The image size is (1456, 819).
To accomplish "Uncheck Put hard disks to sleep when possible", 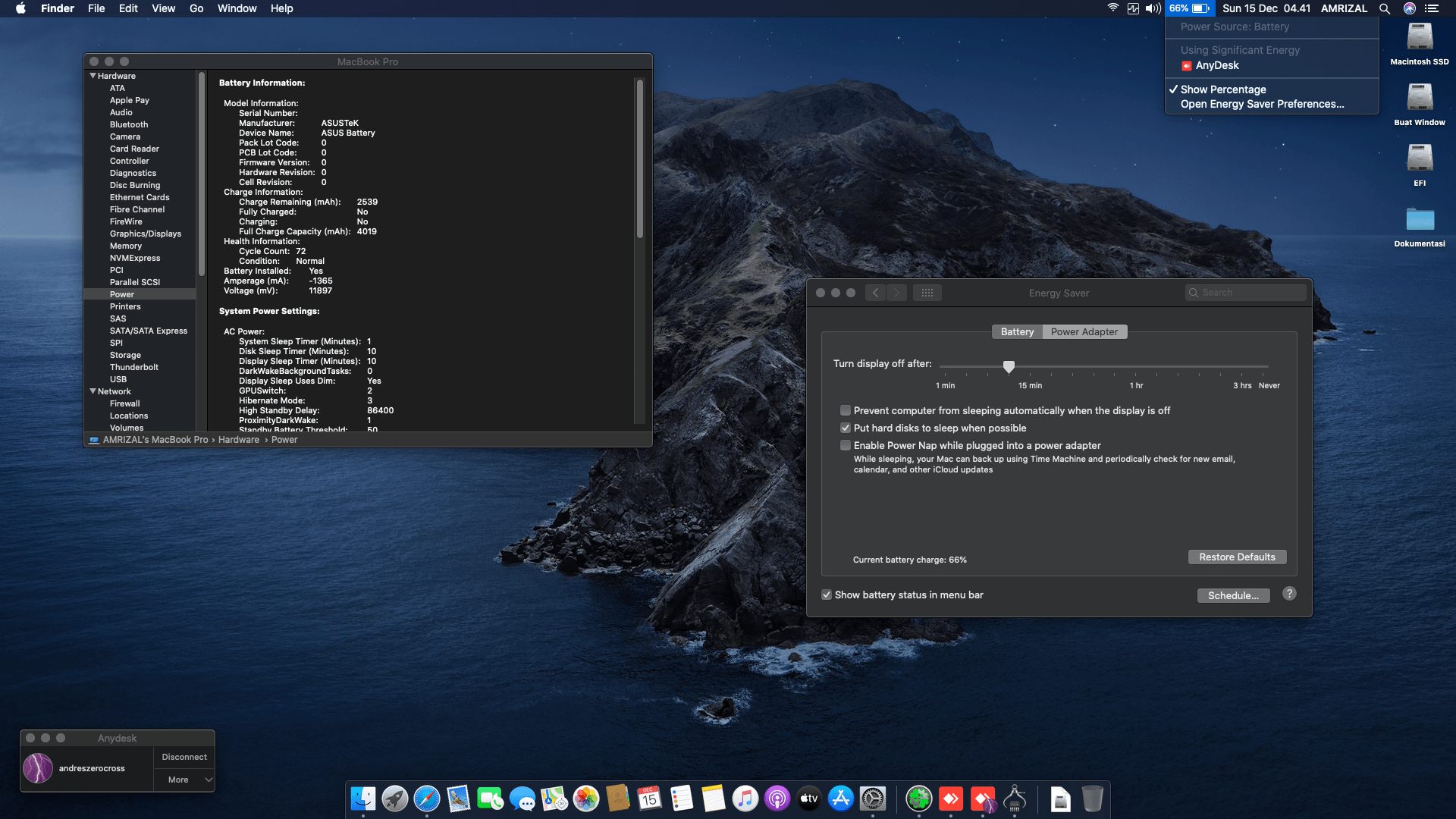I will point(846,428).
